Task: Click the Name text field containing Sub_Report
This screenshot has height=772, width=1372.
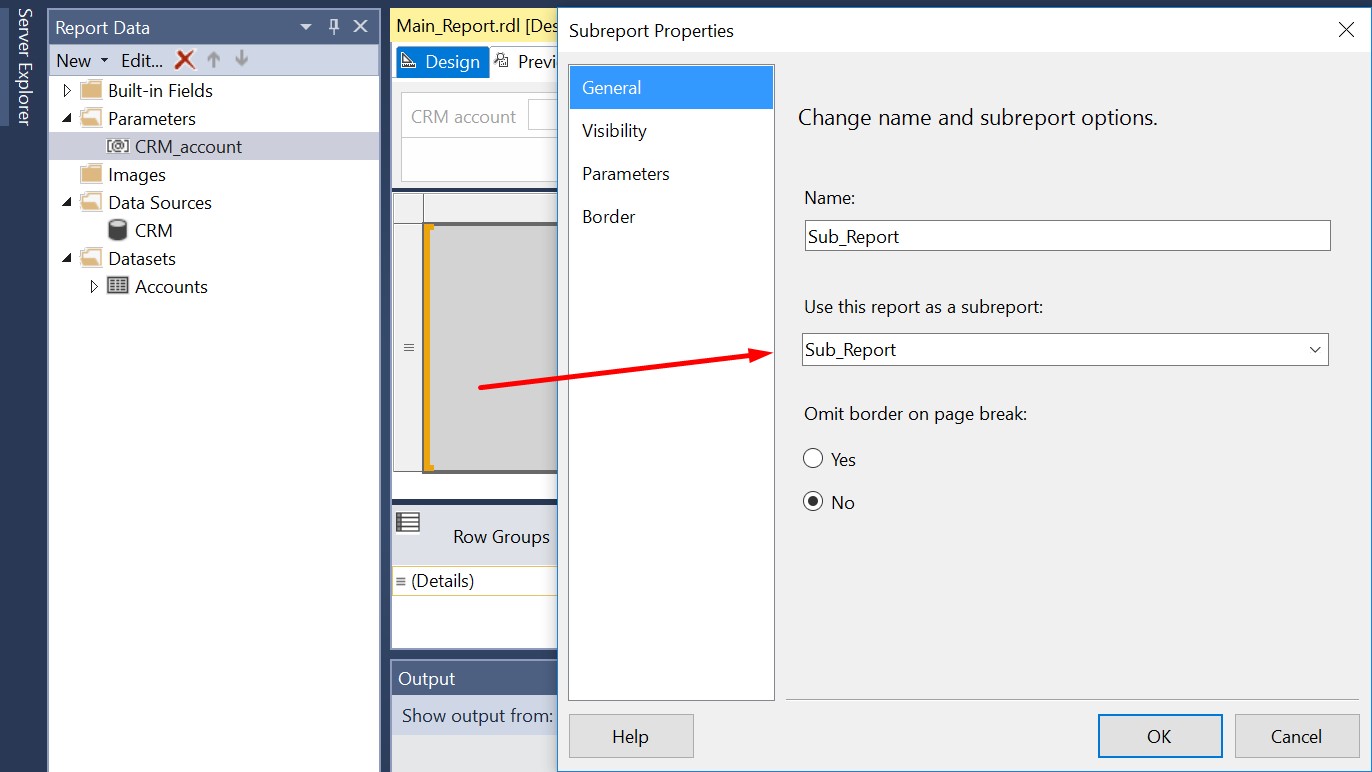Action: click(x=1067, y=236)
